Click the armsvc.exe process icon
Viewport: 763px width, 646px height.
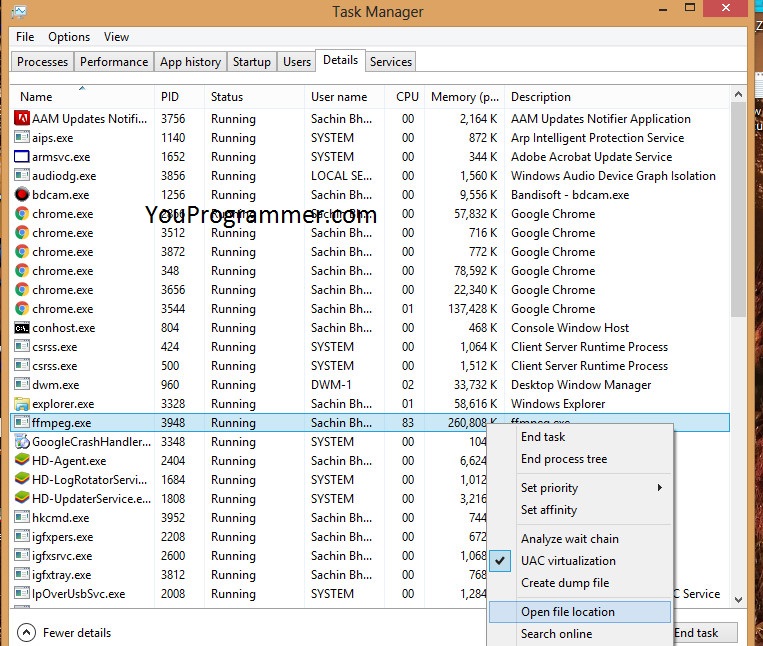22,157
